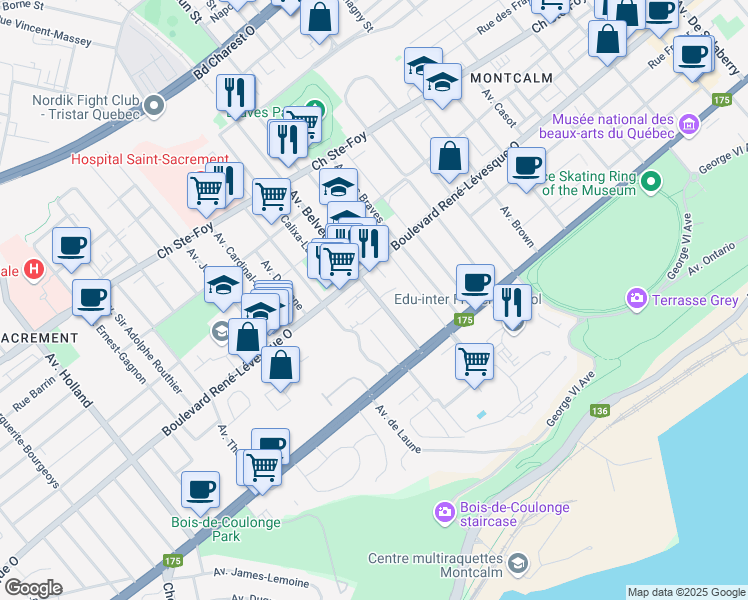Open the education marker on Ch Ste-Foy near Av. des Braves
The height and width of the screenshot is (600, 748).
click(x=339, y=188)
